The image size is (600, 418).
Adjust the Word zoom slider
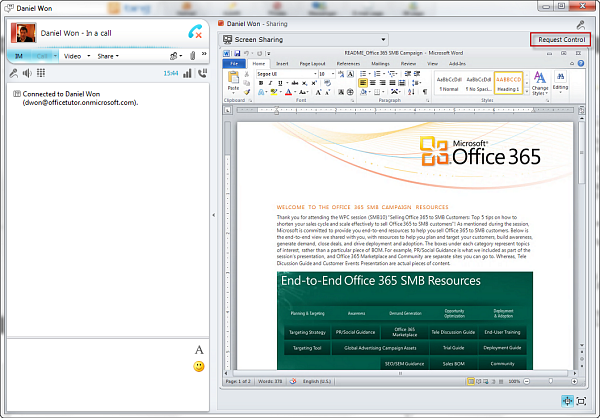(x=551, y=381)
